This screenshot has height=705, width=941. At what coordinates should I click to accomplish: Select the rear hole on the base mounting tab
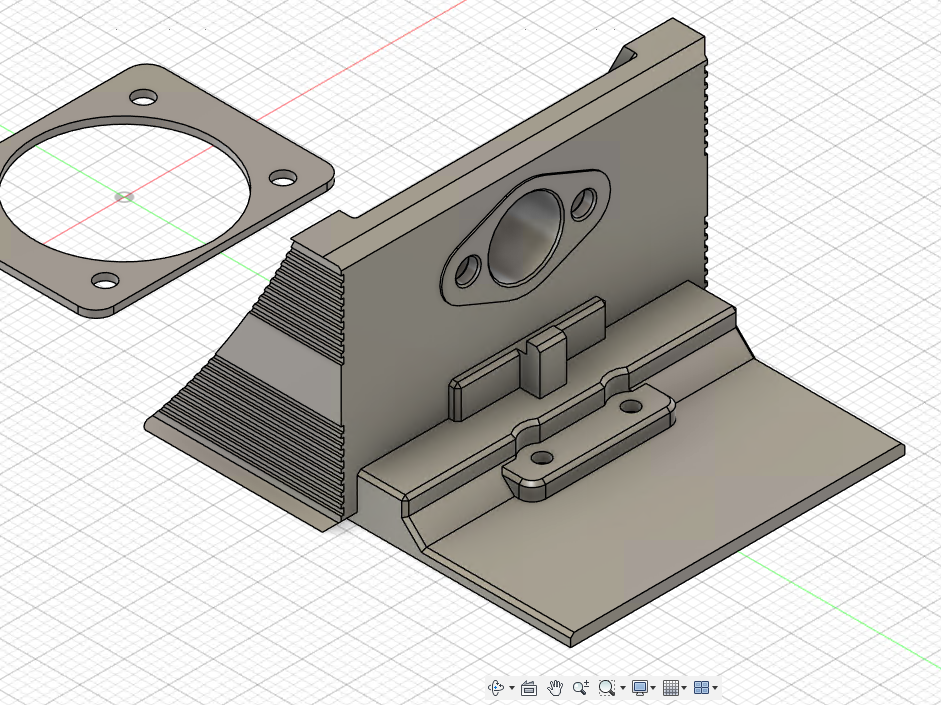point(630,407)
